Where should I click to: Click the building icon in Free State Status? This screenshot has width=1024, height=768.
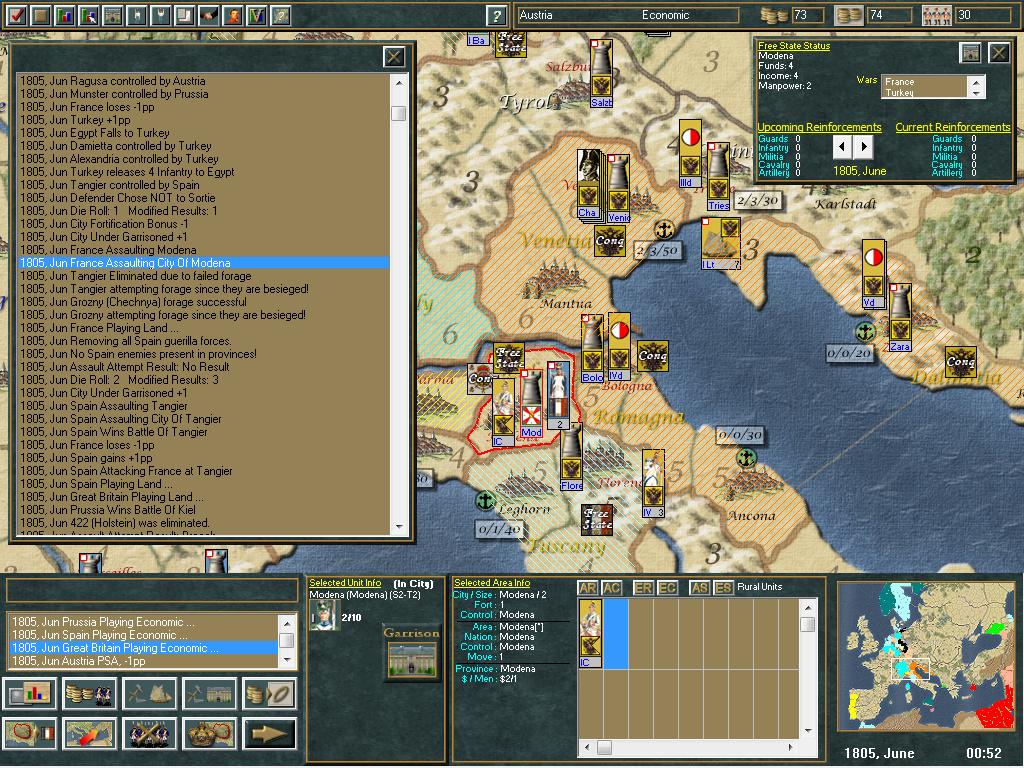tap(970, 53)
